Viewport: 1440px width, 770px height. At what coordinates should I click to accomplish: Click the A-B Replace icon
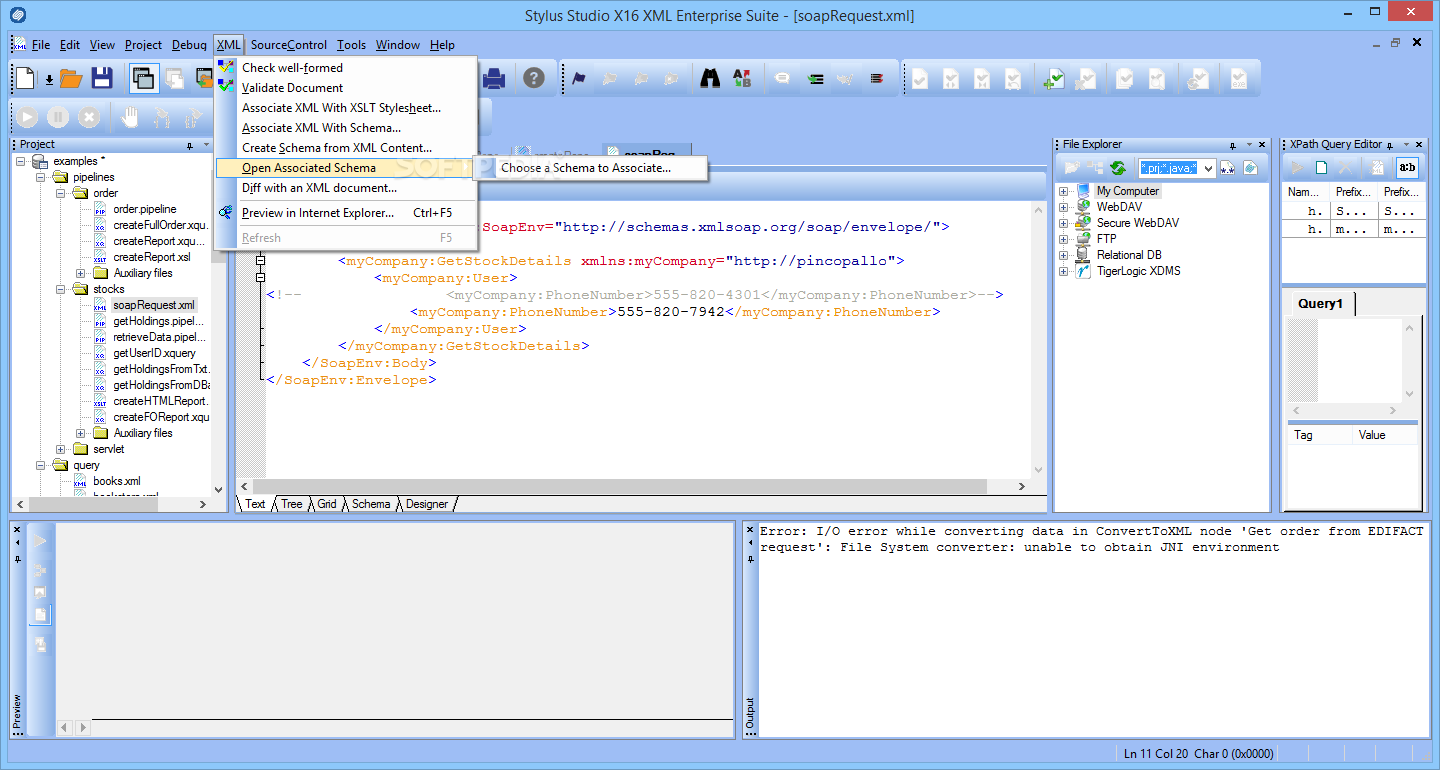[742, 78]
